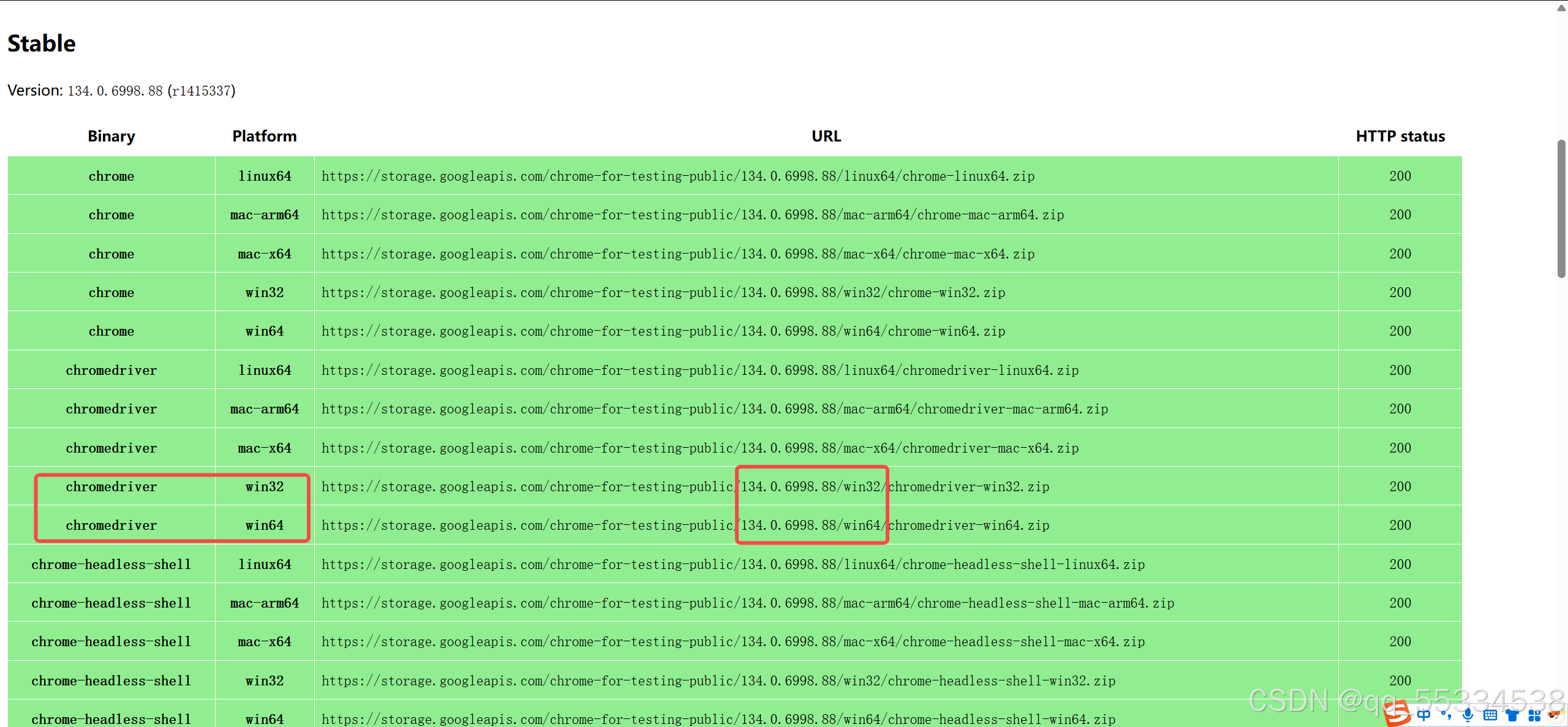
Task: Click the chromedriver-linux64.zip URL
Action: coord(700,371)
